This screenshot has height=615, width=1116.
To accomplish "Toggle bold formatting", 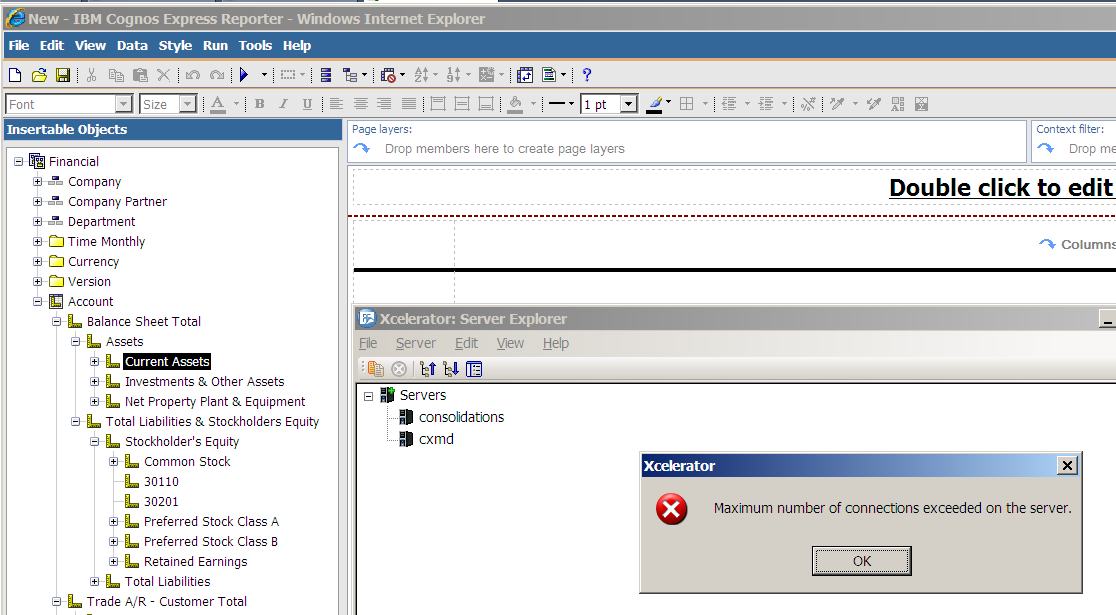I will (260, 104).
